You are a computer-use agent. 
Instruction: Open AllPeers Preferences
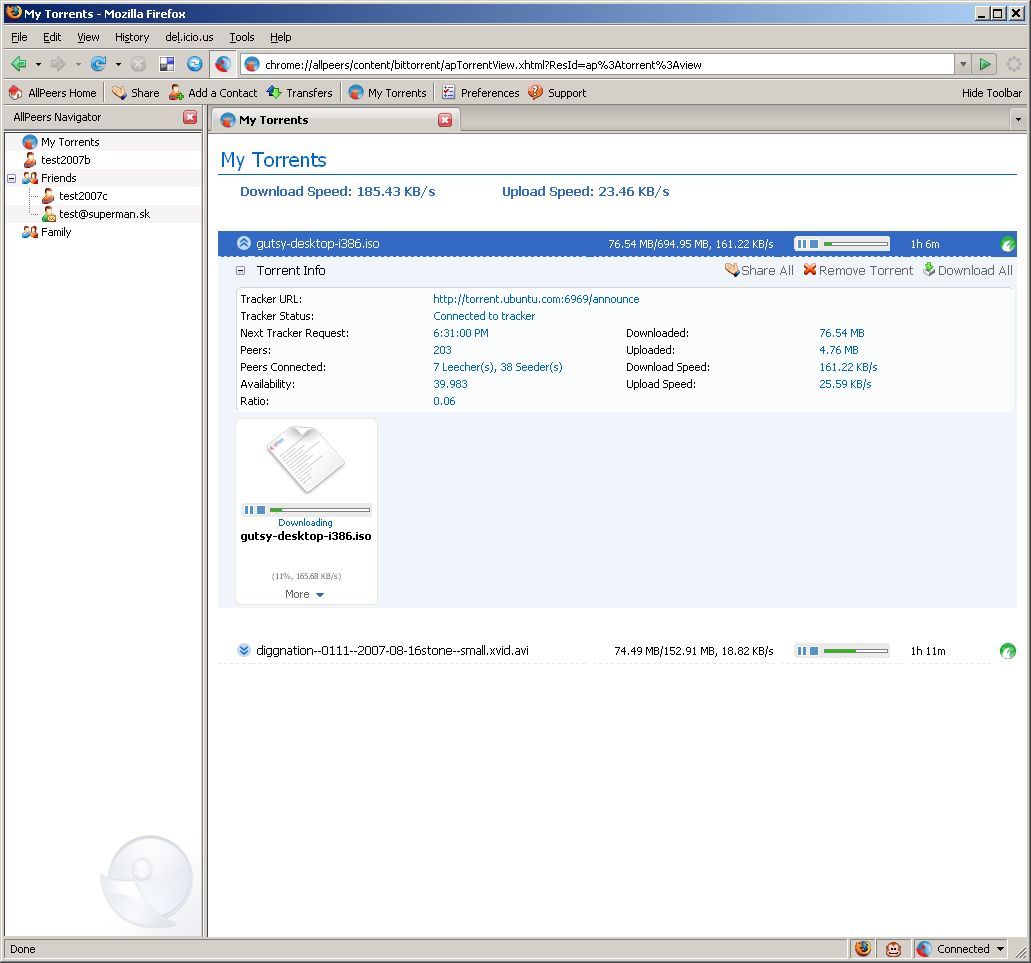click(x=481, y=93)
